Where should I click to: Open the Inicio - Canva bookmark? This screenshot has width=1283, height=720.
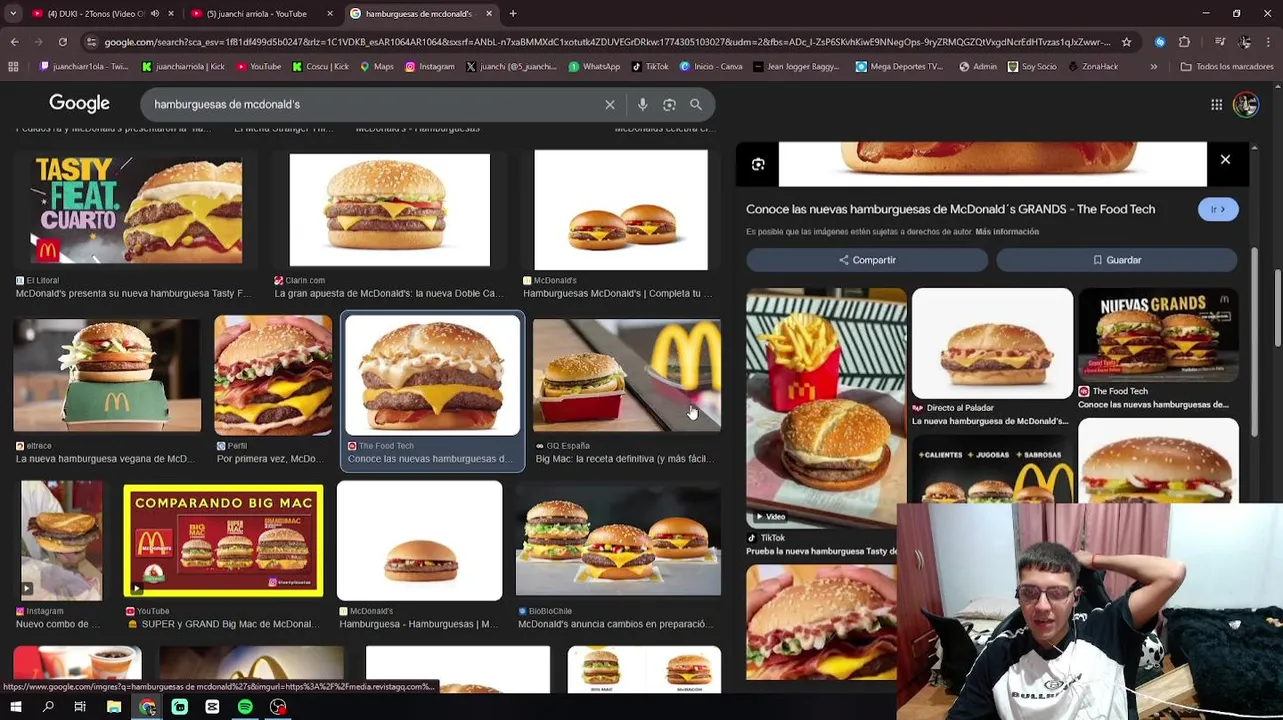pyautogui.click(x=710, y=67)
